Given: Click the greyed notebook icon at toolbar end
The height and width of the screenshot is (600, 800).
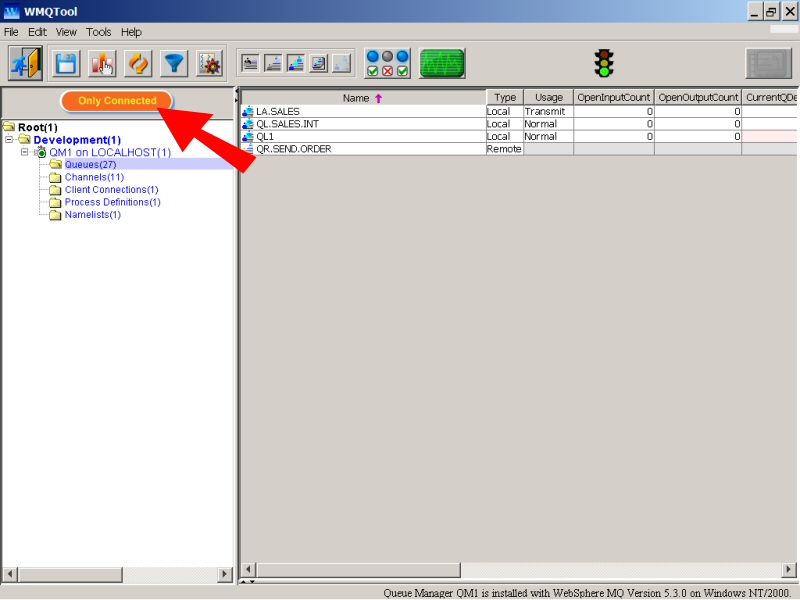Looking at the screenshot, I should 768,63.
